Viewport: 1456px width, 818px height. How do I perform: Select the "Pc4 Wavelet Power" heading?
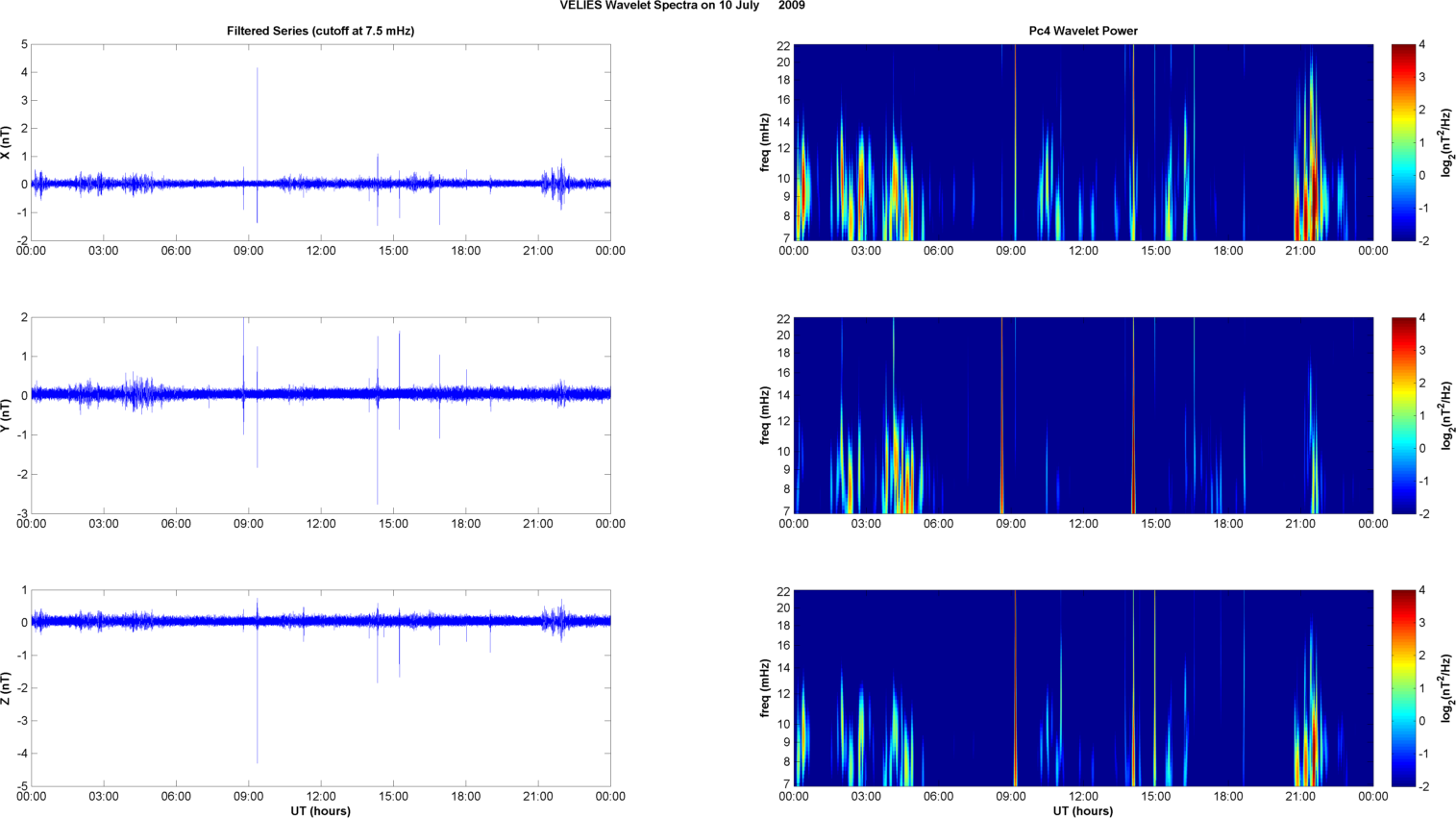(1083, 31)
